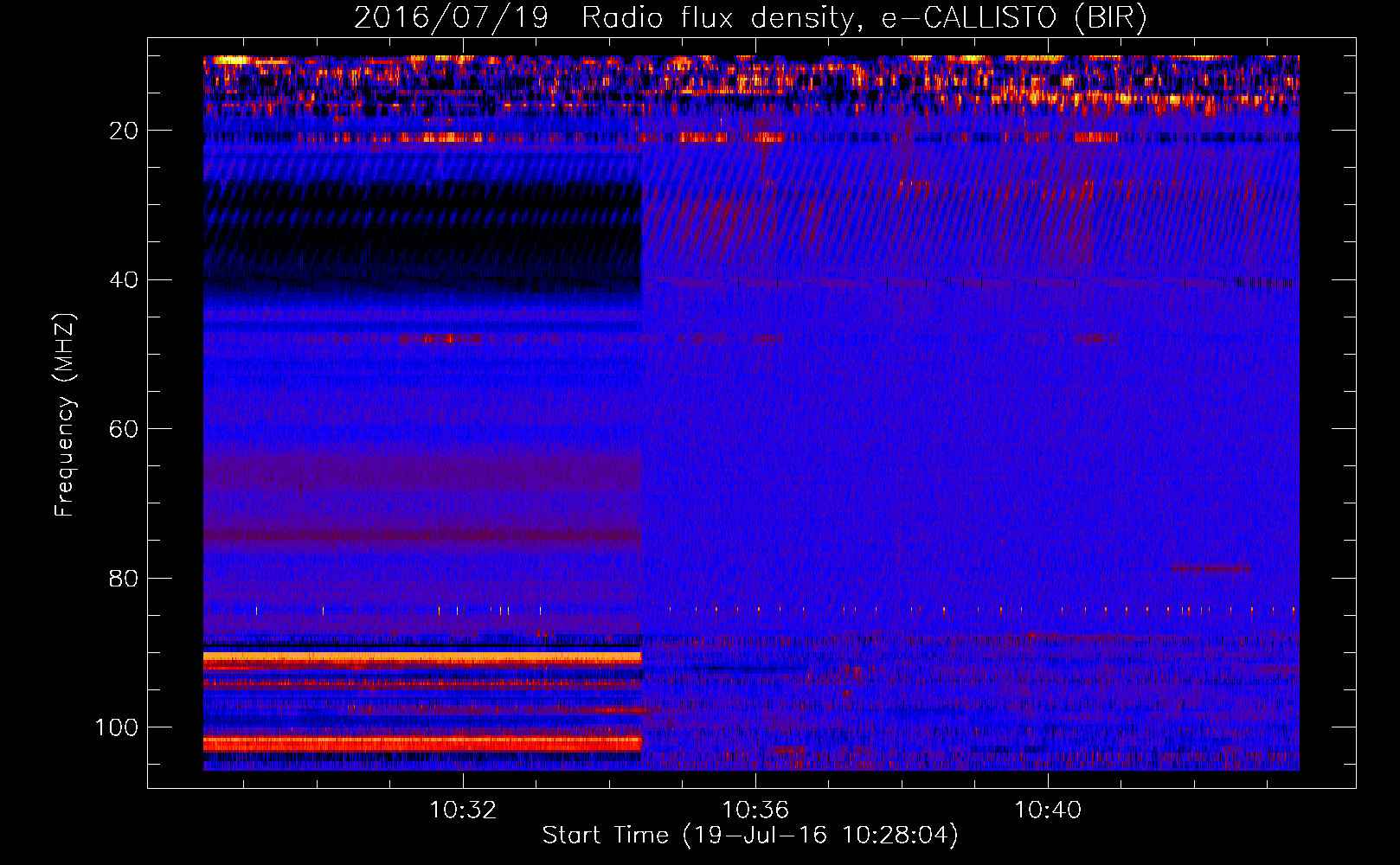Click the 80 MHz frequency tick label
Image resolution: width=1400 pixels, height=865 pixels.
pyautogui.click(x=124, y=578)
